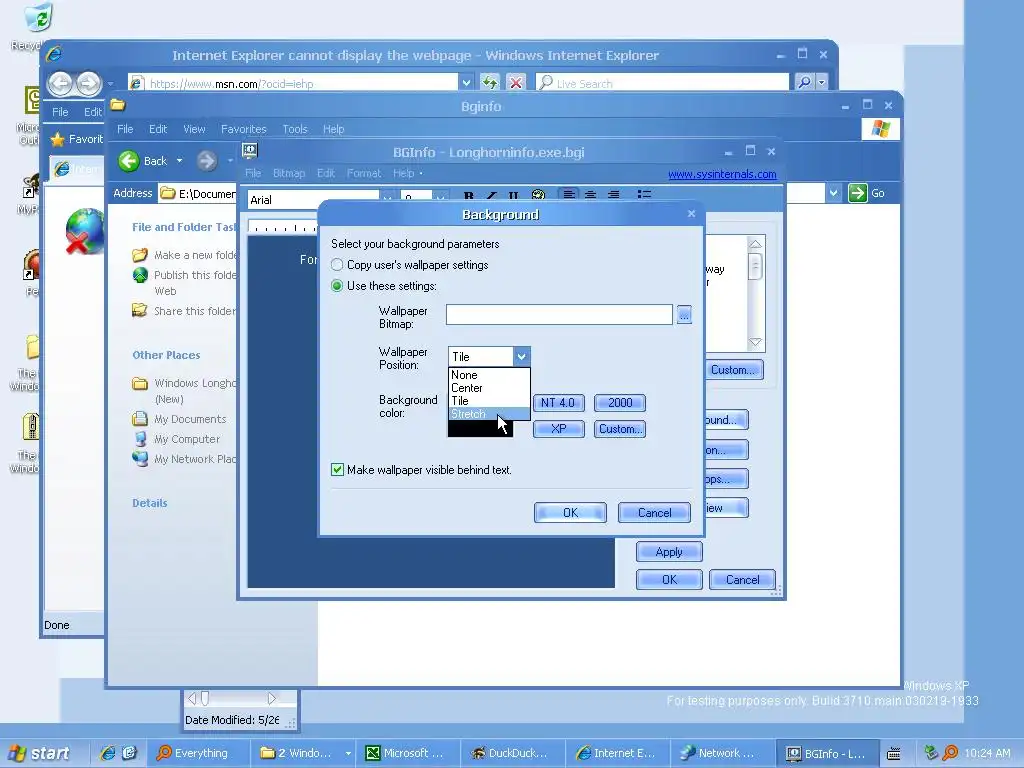The width and height of the screenshot is (1024, 768).
Task: Click OK at the bottom of BGInfo window
Action: 669,579
